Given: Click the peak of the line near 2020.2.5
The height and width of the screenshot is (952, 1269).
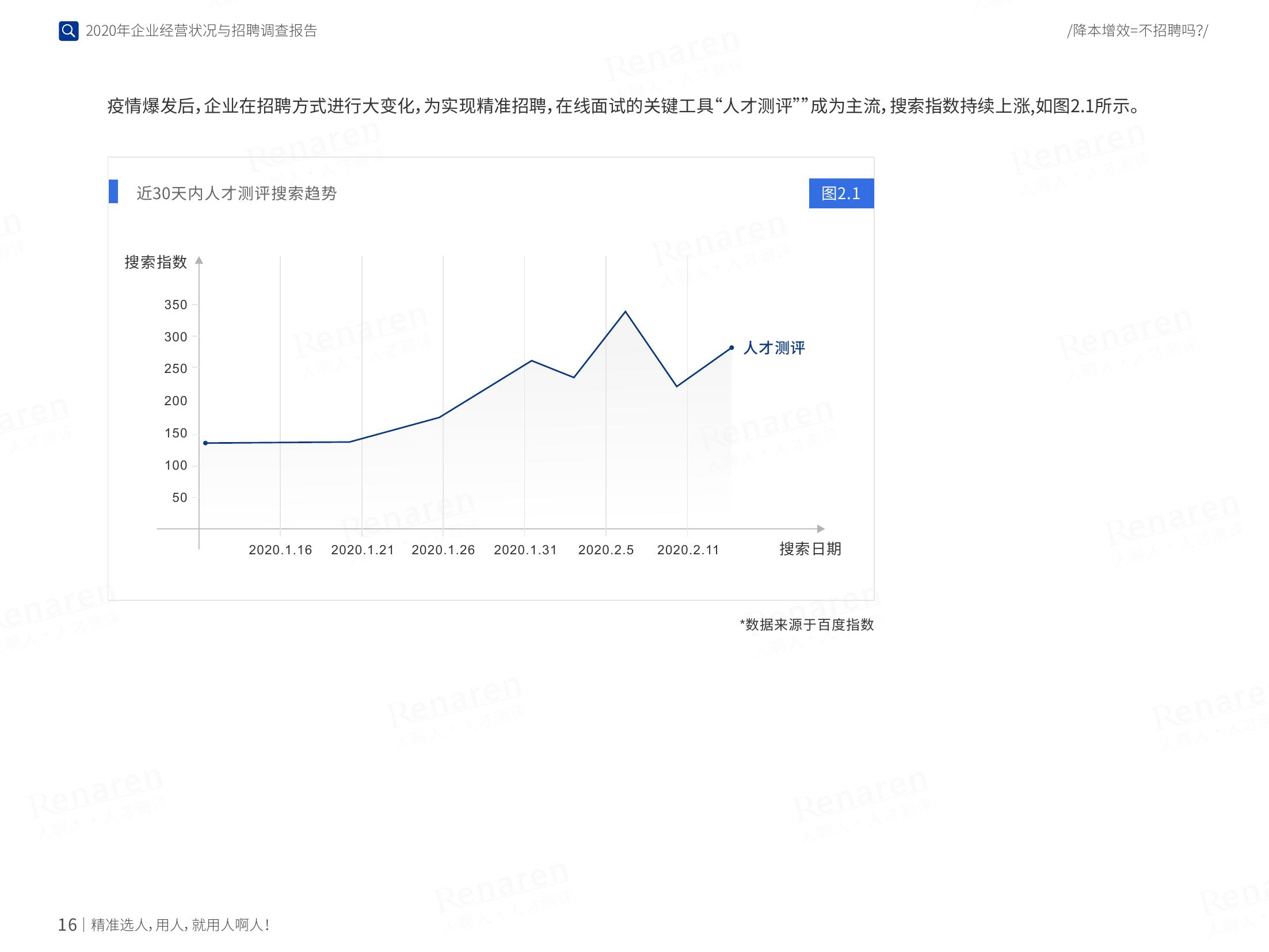Looking at the screenshot, I should pyautogui.click(x=625, y=312).
